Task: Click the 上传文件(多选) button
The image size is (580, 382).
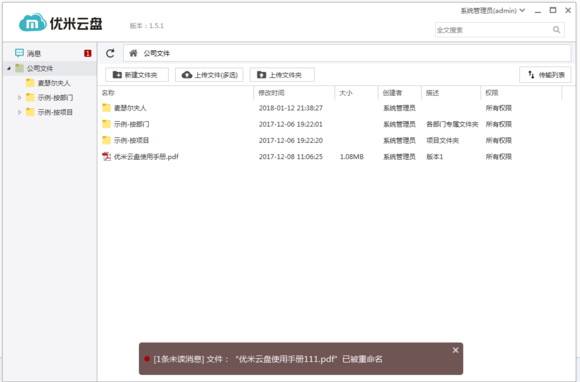Action: (209, 75)
